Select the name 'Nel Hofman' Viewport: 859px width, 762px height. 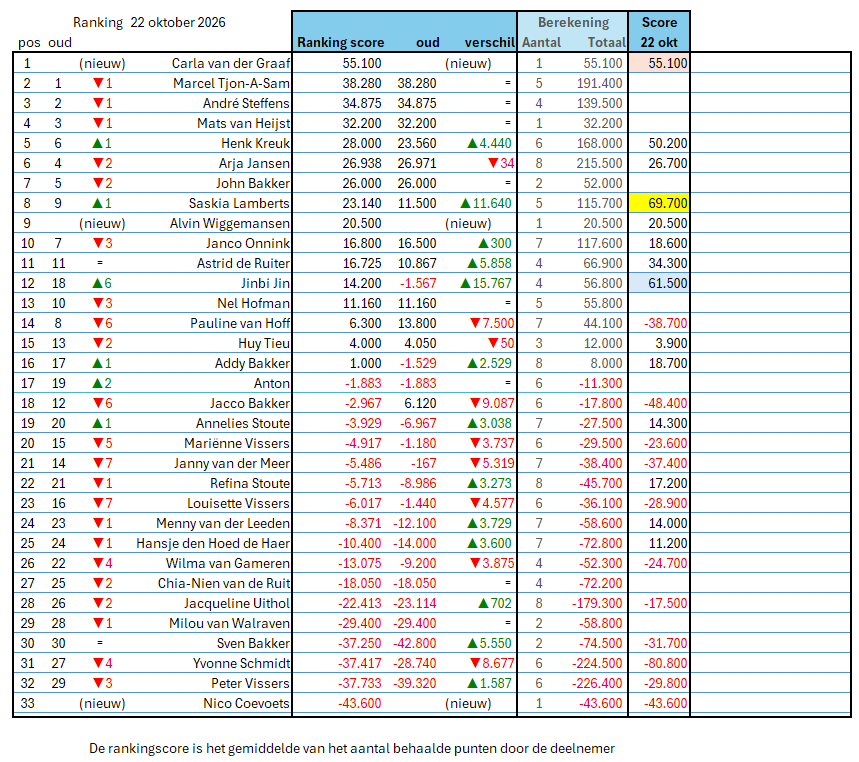coord(254,303)
